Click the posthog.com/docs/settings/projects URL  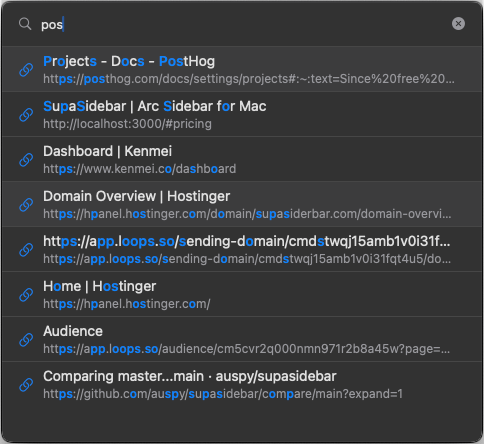[x=249, y=79]
